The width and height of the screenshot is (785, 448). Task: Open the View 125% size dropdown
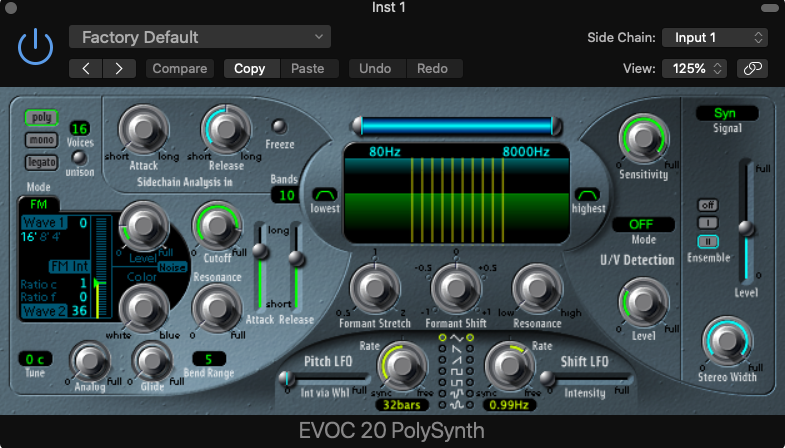[x=696, y=69]
